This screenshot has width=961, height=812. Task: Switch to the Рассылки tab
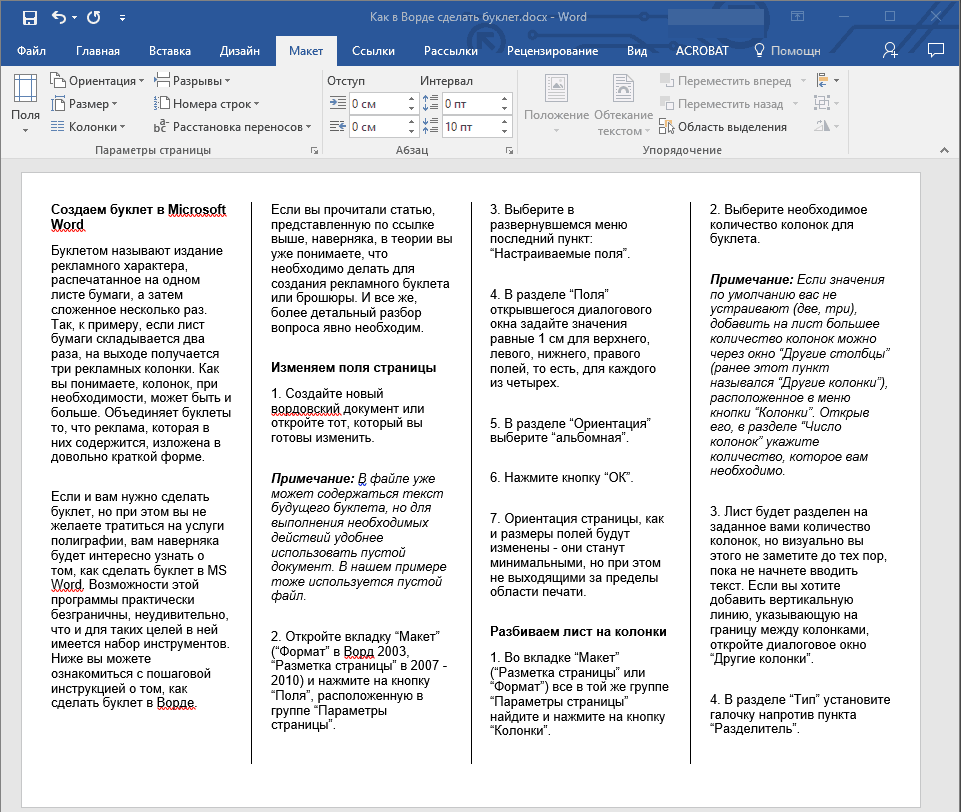450,51
